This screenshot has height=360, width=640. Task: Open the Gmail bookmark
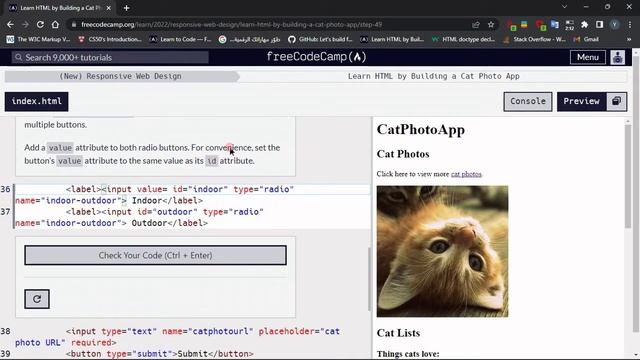pyautogui.click(x=586, y=39)
